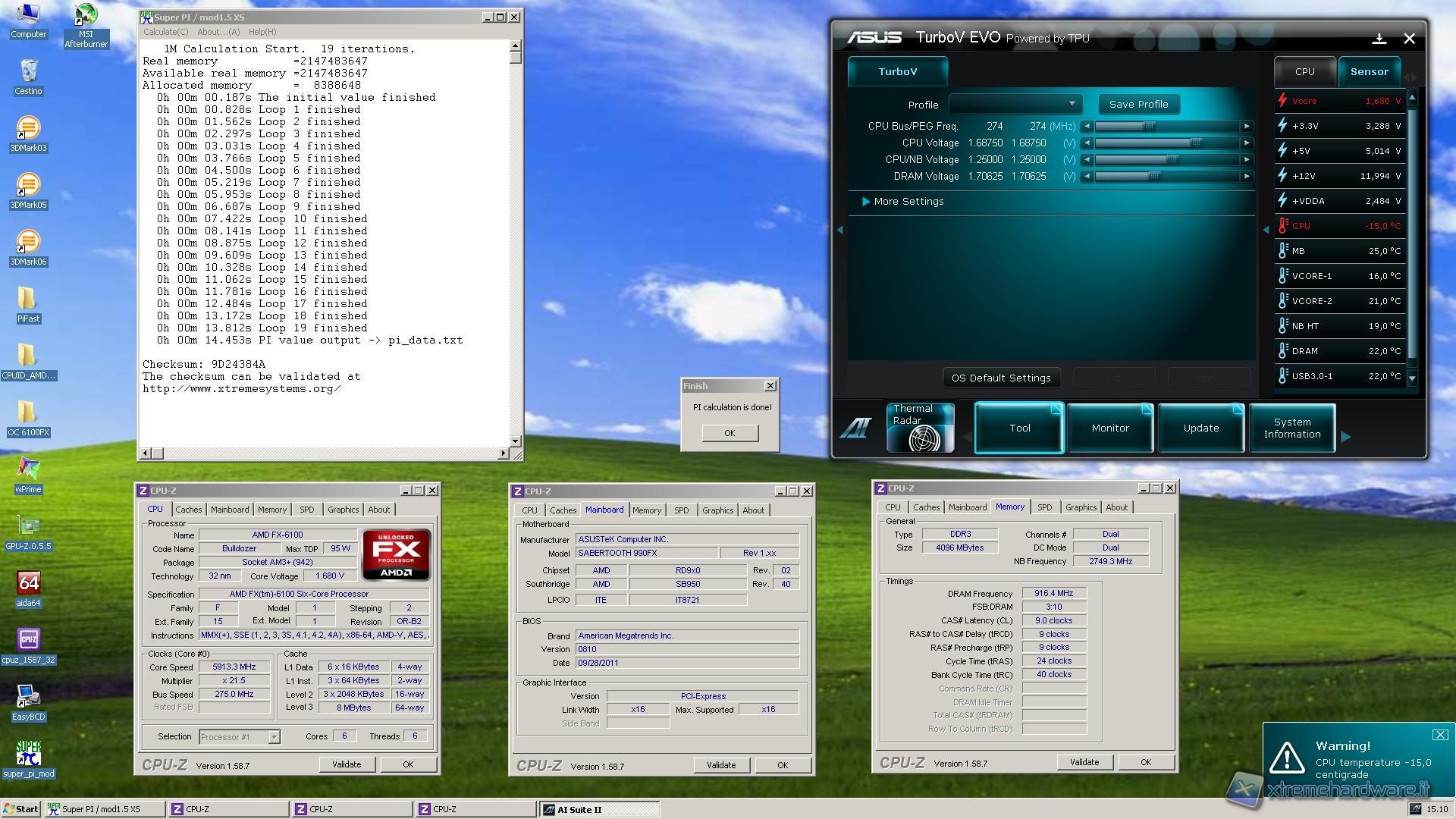The image size is (1456, 819).
Task: Switch to the Sensor tab in TurboV EVO
Action: click(x=1369, y=71)
